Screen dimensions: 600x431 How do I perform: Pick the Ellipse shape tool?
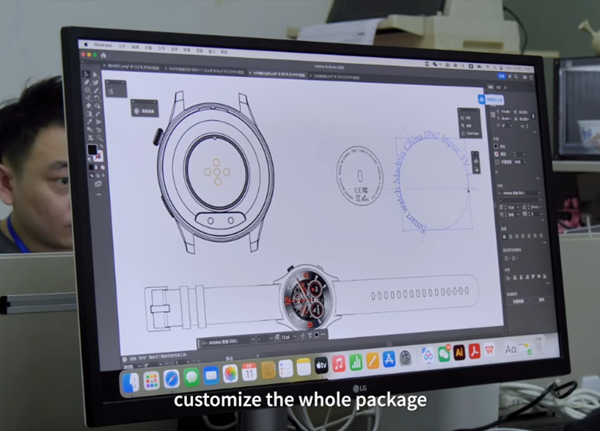coord(87,90)
